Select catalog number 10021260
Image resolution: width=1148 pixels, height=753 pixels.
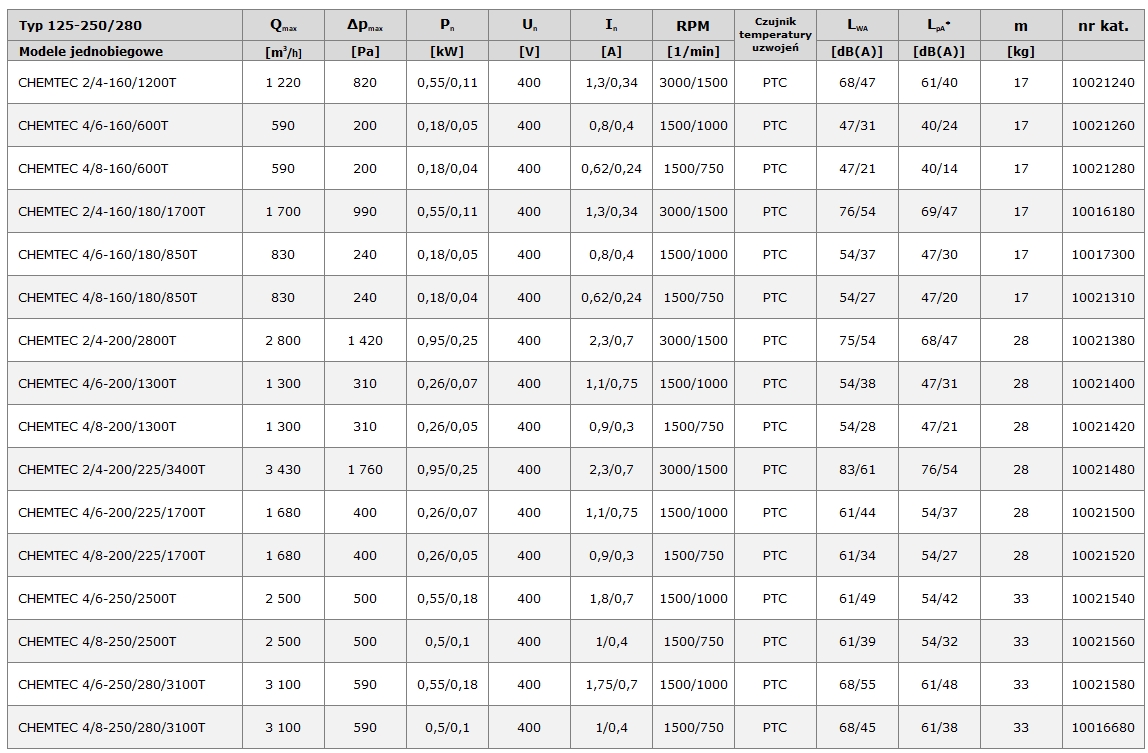[1102, 126]
